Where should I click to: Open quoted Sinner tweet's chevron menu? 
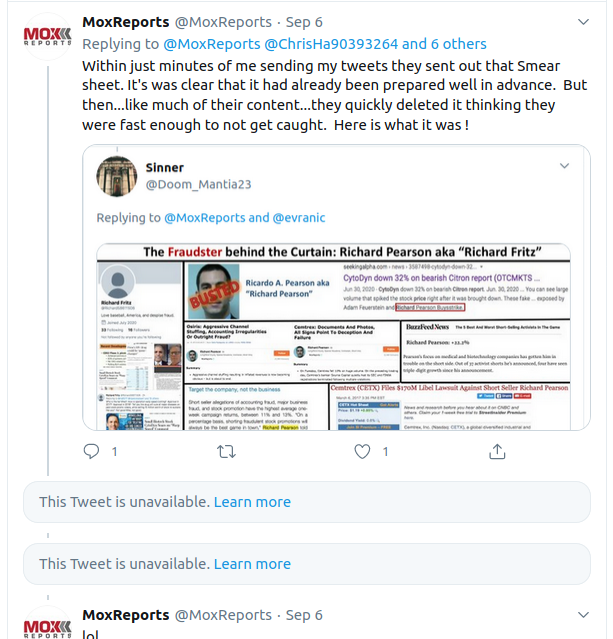coord(564,166)
